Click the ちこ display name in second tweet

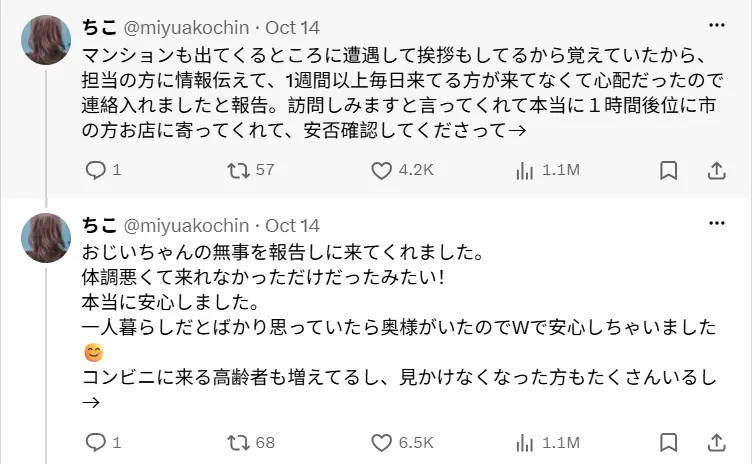pyautogui.click(x=99, y=225)
